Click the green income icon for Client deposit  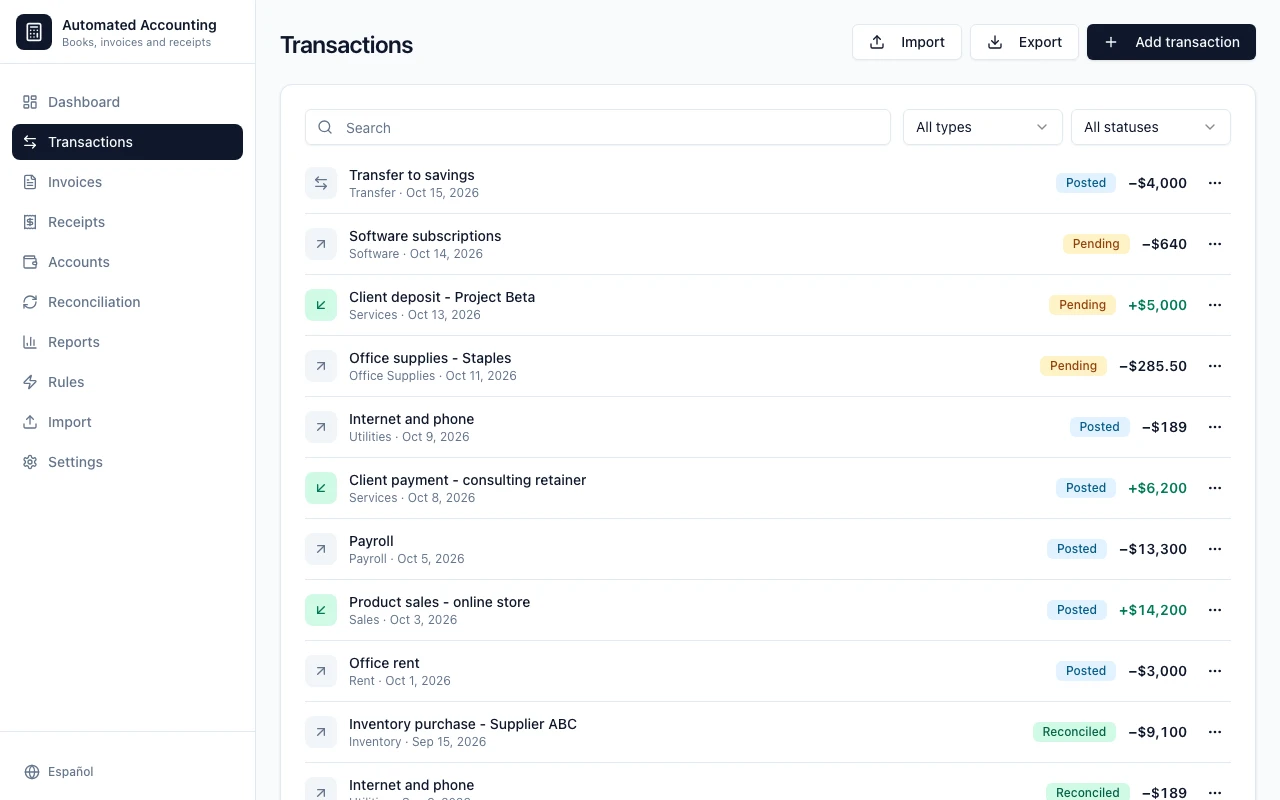pyautogui.click(x=321, y=305)
